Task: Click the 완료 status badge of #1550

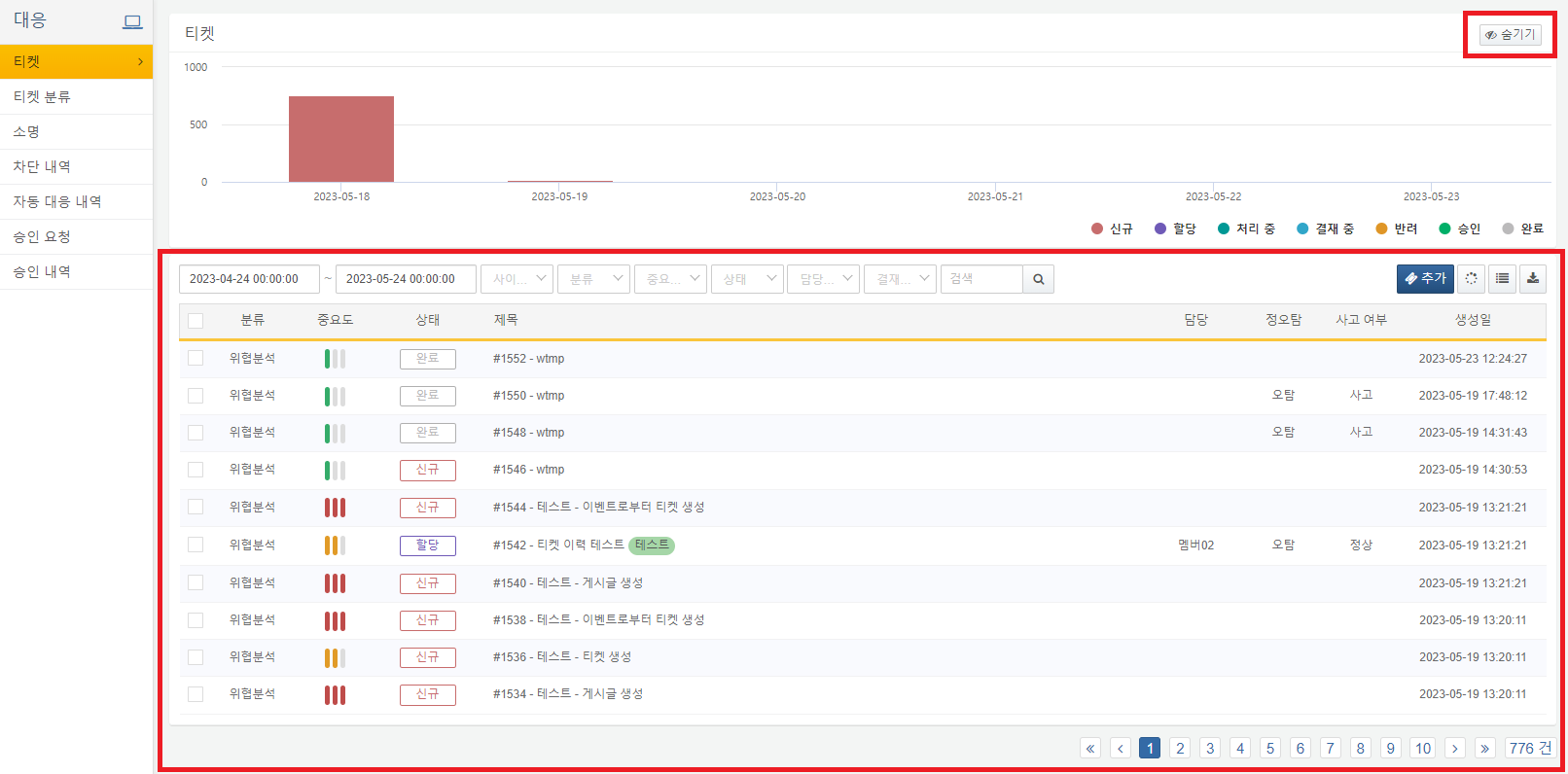Action: tap(428, 396)
